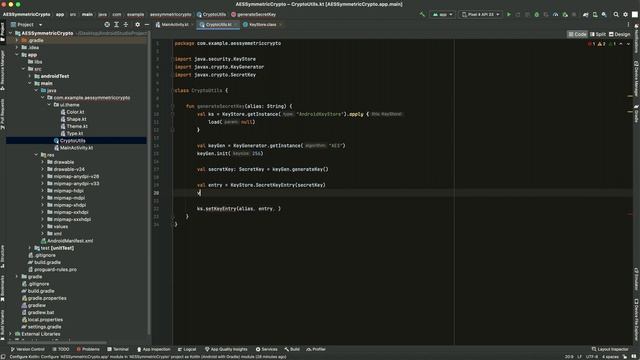
Task: Open the Services tool window
Action: pyautogui.click(x=267, y=349)
